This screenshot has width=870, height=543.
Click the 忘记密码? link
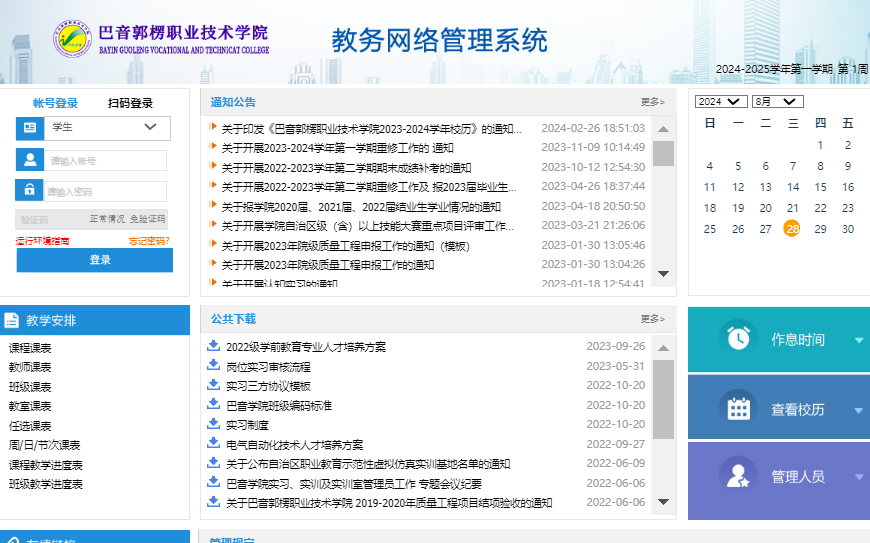tap(149, 241)
